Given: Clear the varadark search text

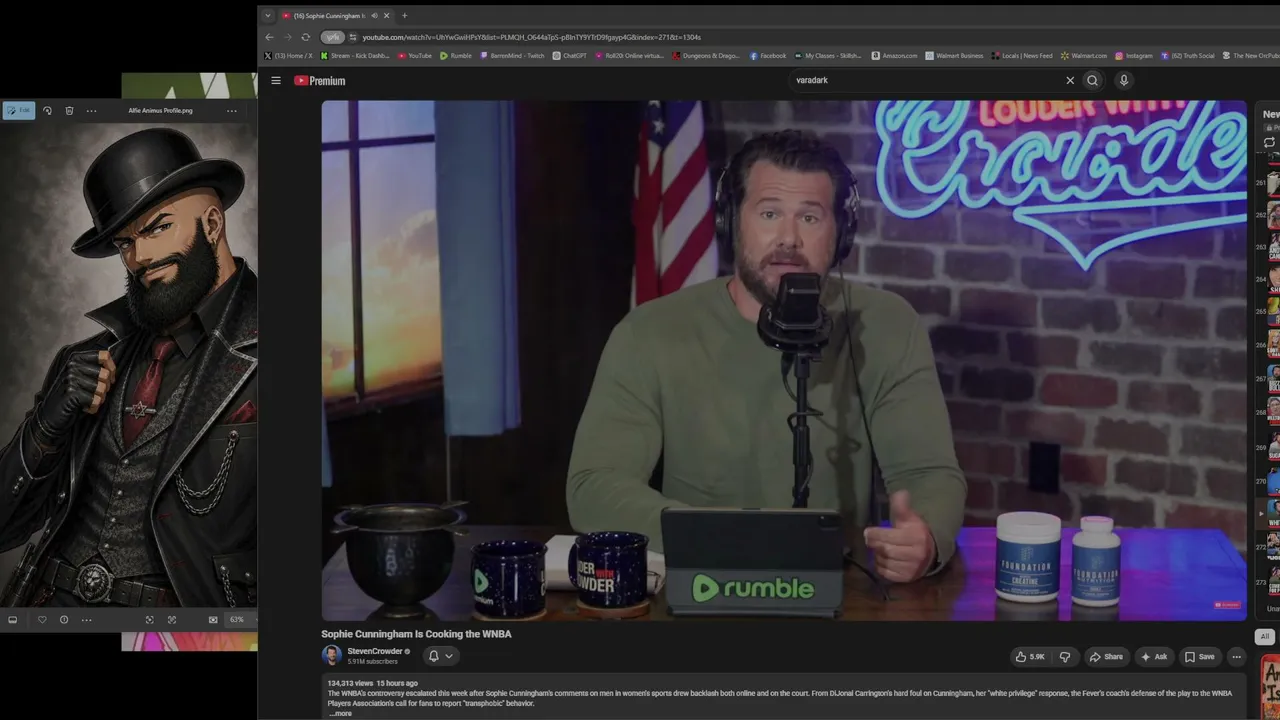Looking at the screenshot, I should tap(1070, 81).
